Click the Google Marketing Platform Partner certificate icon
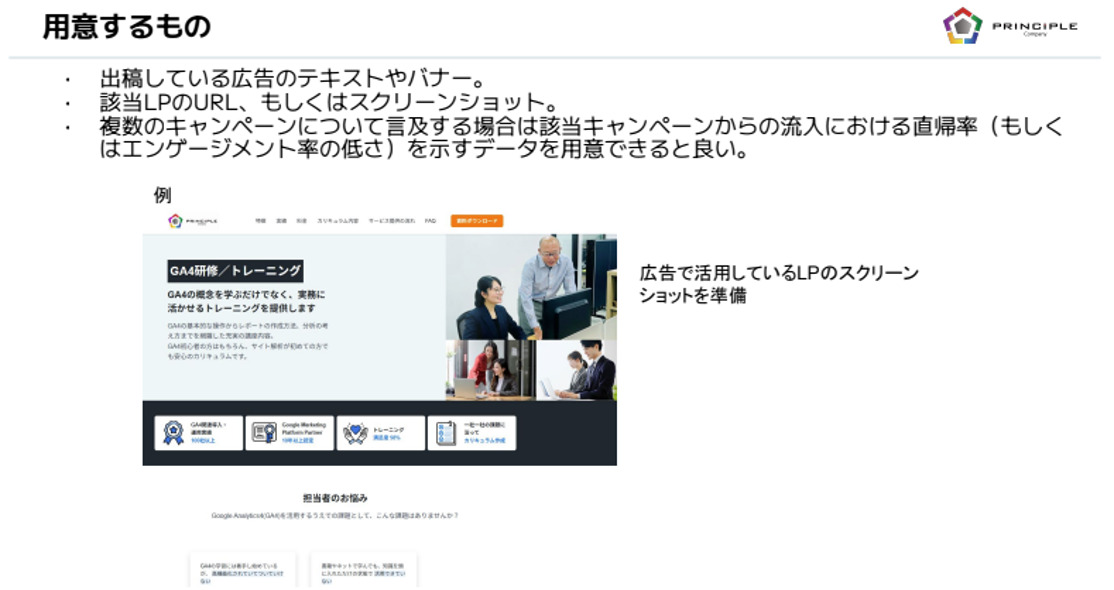Viewport: 1114px width, 590px height. click(x=264, y=433)
